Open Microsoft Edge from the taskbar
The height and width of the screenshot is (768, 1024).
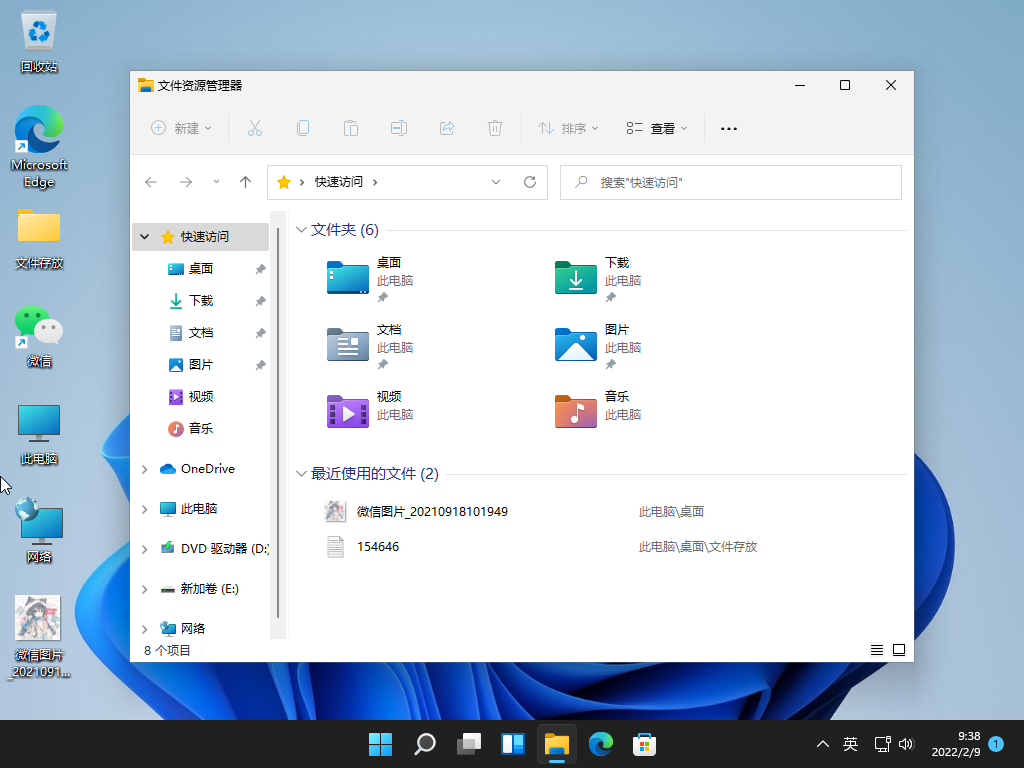pos(600,744)
